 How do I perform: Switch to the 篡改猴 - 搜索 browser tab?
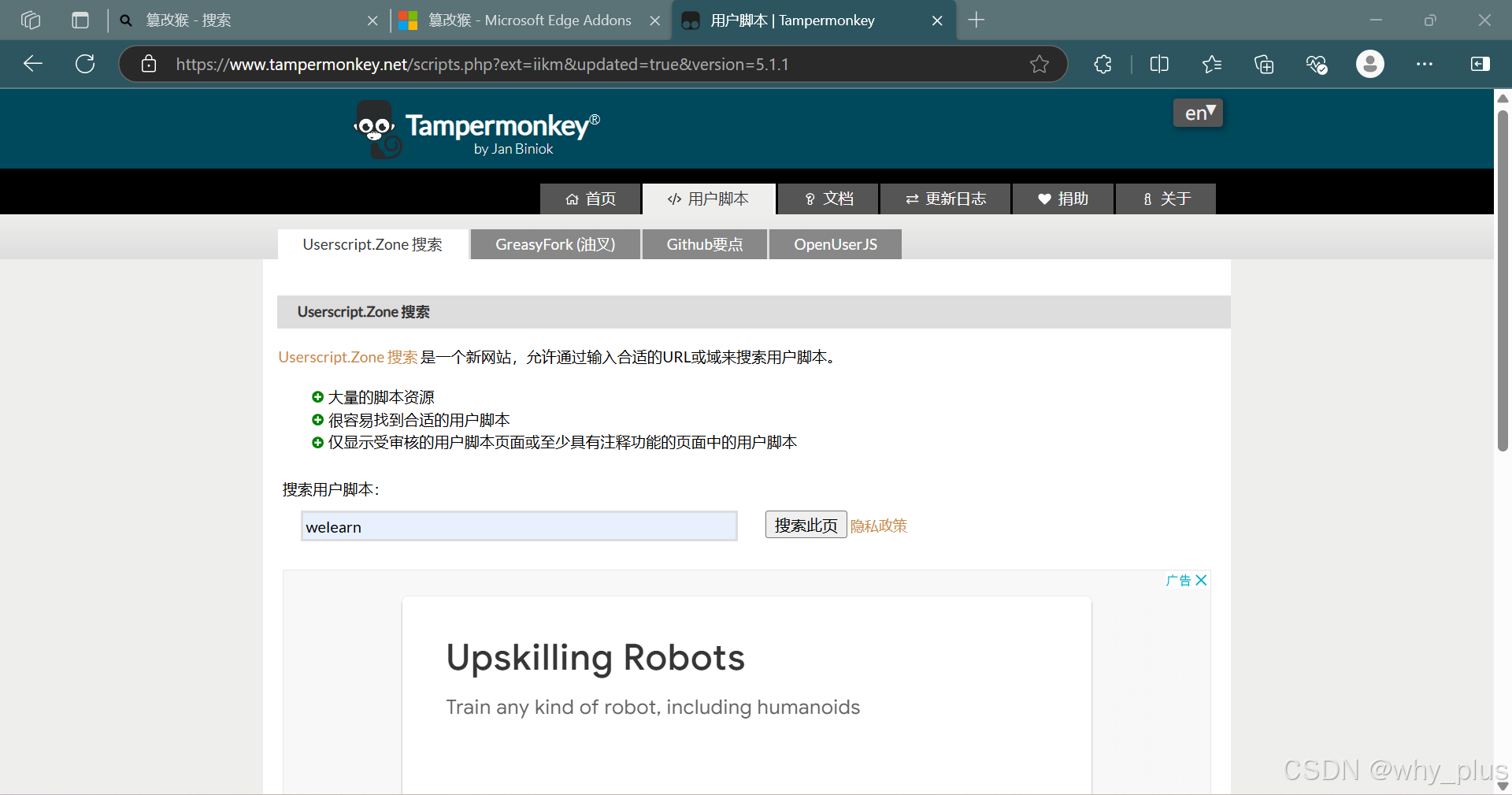click(248, 20)
